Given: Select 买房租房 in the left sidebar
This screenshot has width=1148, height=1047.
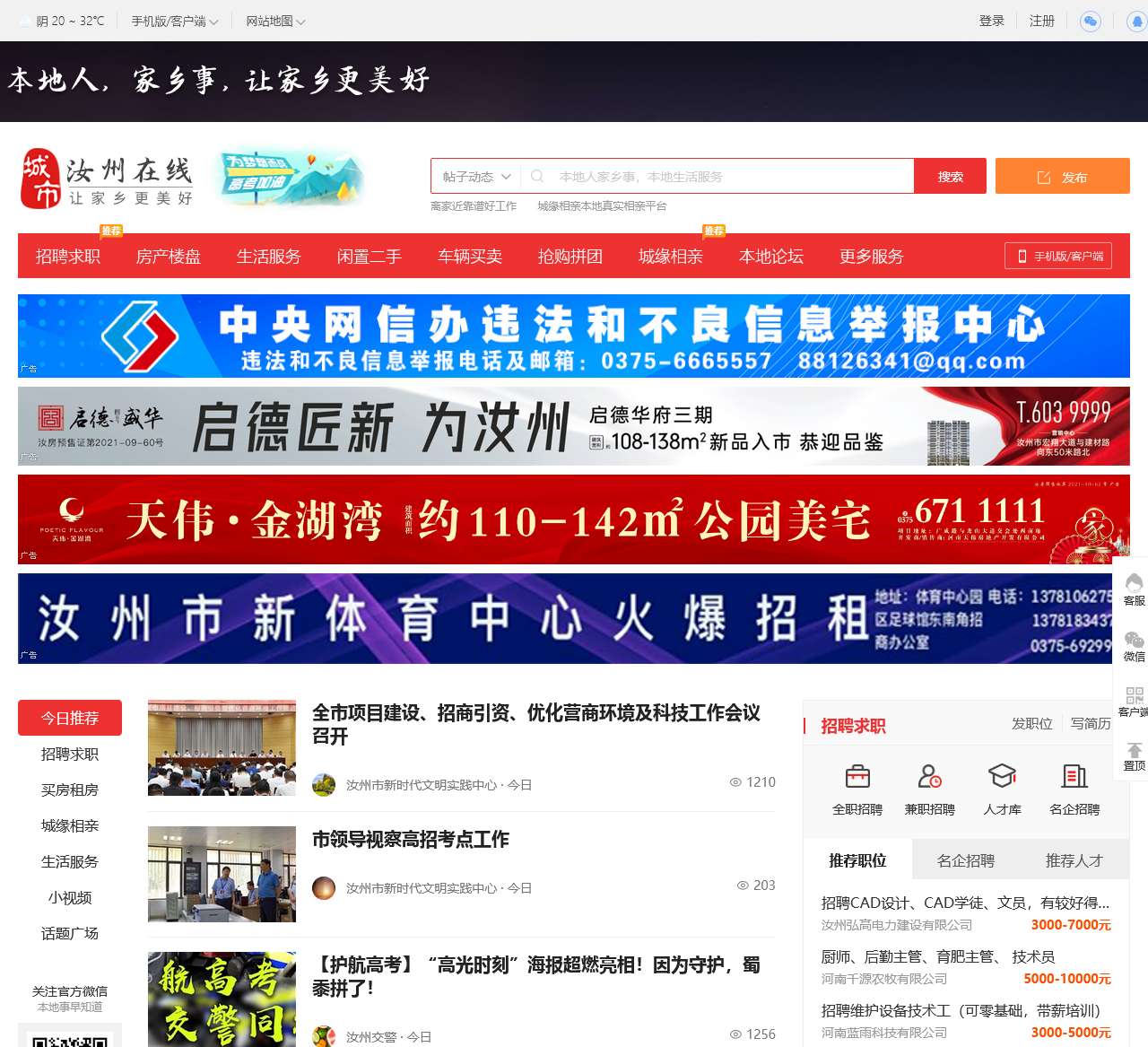Looking at the screenshot, I should 70,790.
